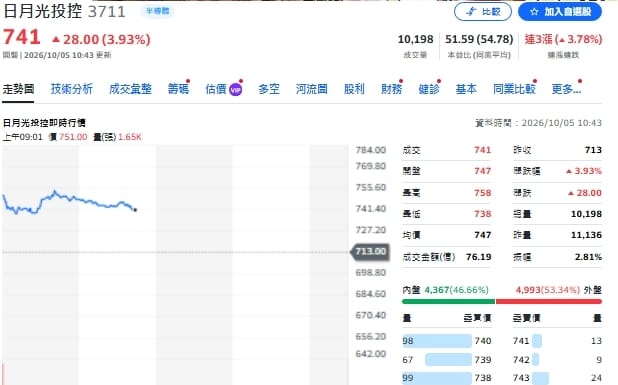Click the 內盤 4,367(46.66%) value
This screenshot has width=618, height=385.
[x=456, y=290]
